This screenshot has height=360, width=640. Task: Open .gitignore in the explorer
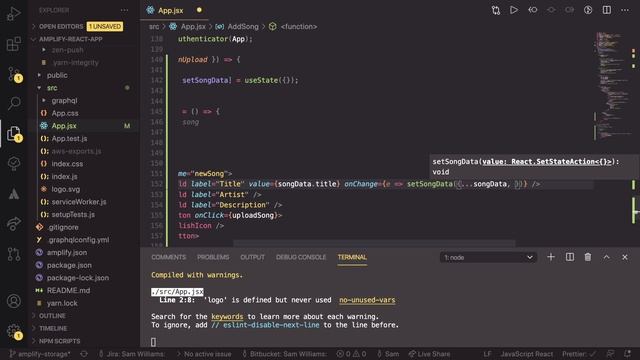click(x=62, y=227)
